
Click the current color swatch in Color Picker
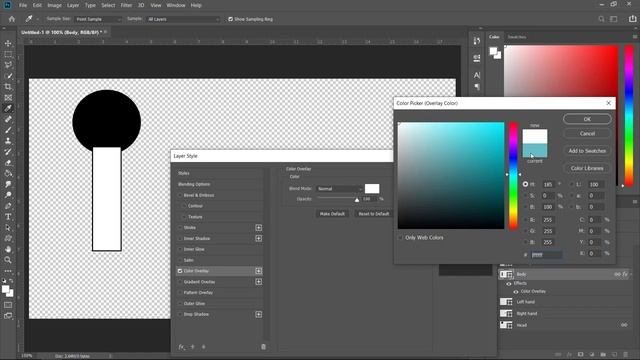point(535,151)
